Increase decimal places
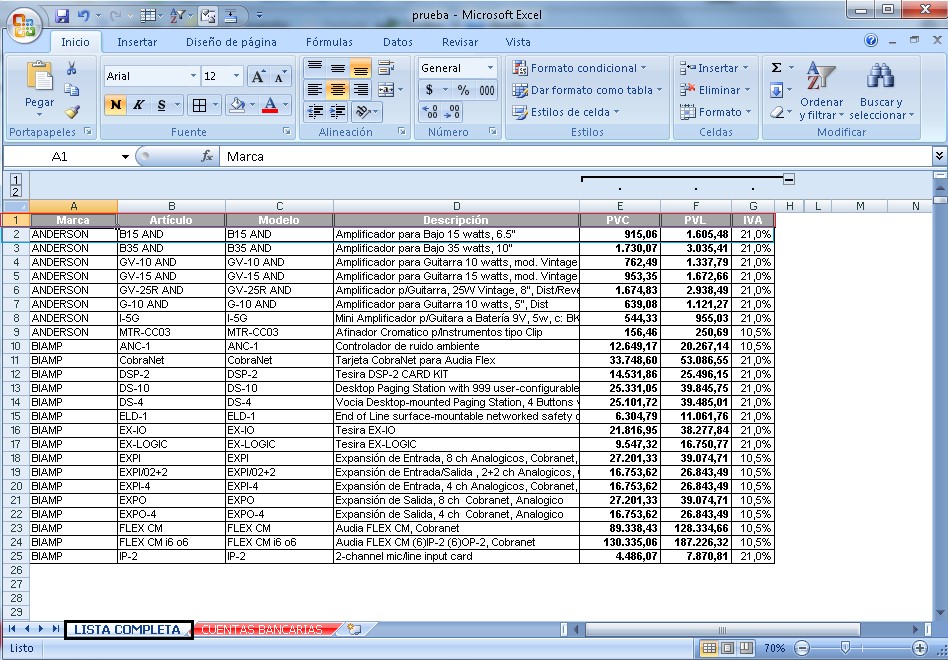 430,112
